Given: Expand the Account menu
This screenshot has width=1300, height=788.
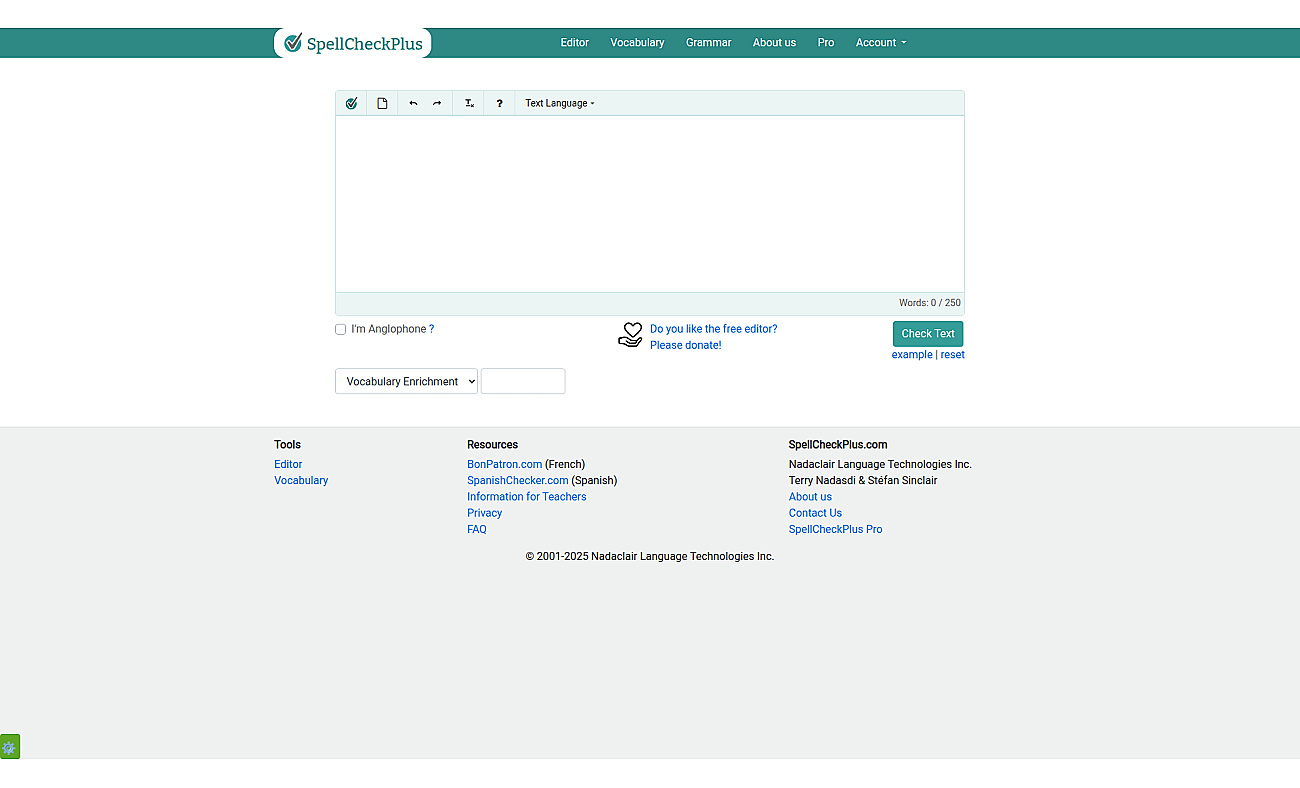Looking at the screenshot, I should click(881, 43).
